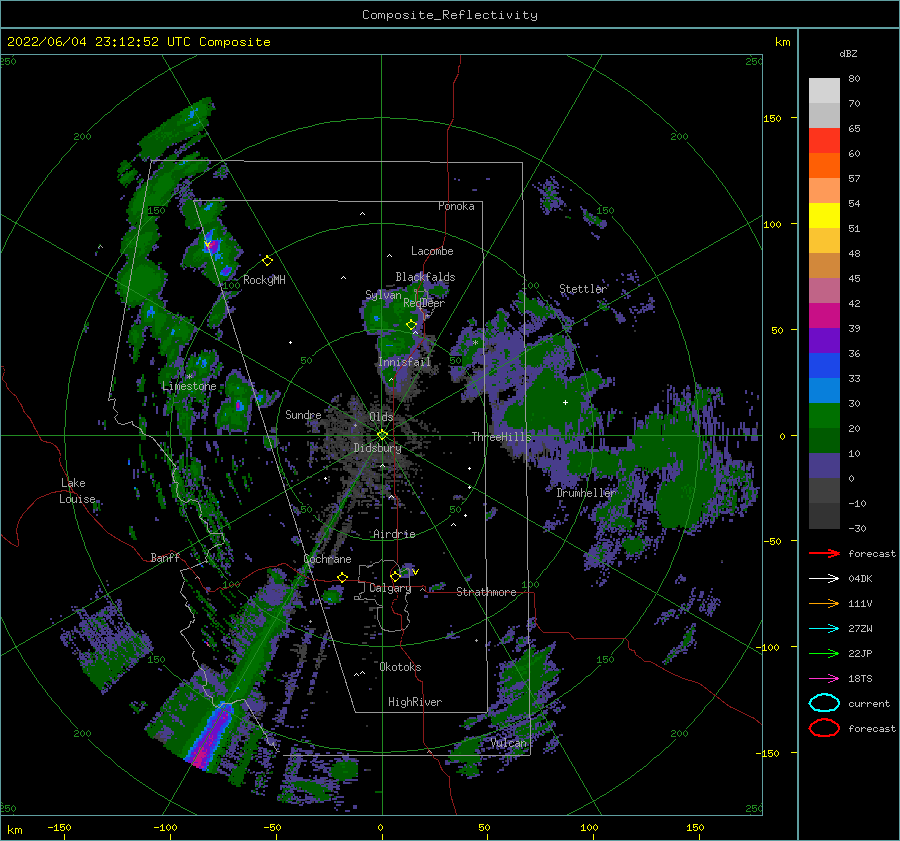Click the green 22JP arrow icon
900x841 pixels.
pyautogui.click(x=824, y=653)
